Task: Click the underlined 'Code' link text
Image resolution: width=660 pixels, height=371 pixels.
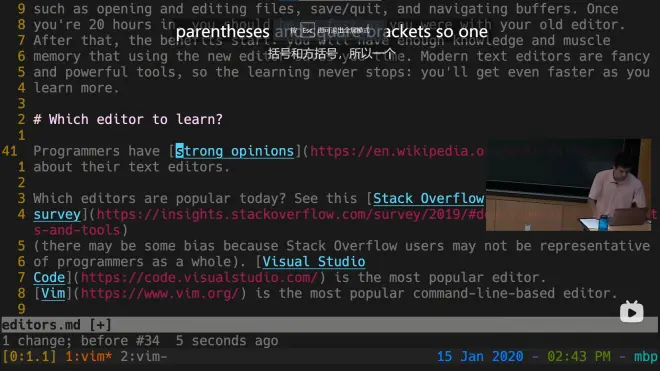Action: pyautogui.click(x=49, y=278)
